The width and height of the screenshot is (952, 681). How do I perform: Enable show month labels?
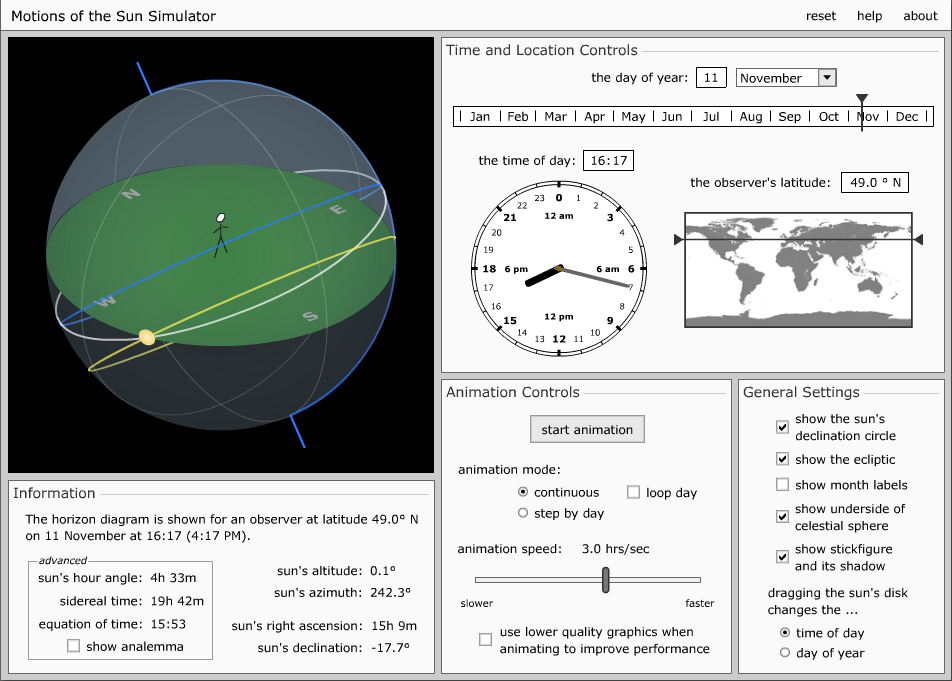[x=783, y=484]
